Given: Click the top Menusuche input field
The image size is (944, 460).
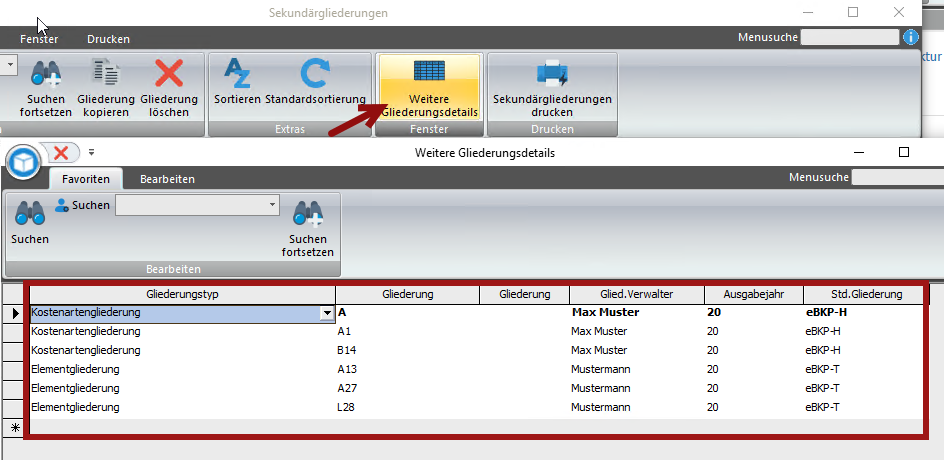Looking at the screenshot, I should coord(849,37).
